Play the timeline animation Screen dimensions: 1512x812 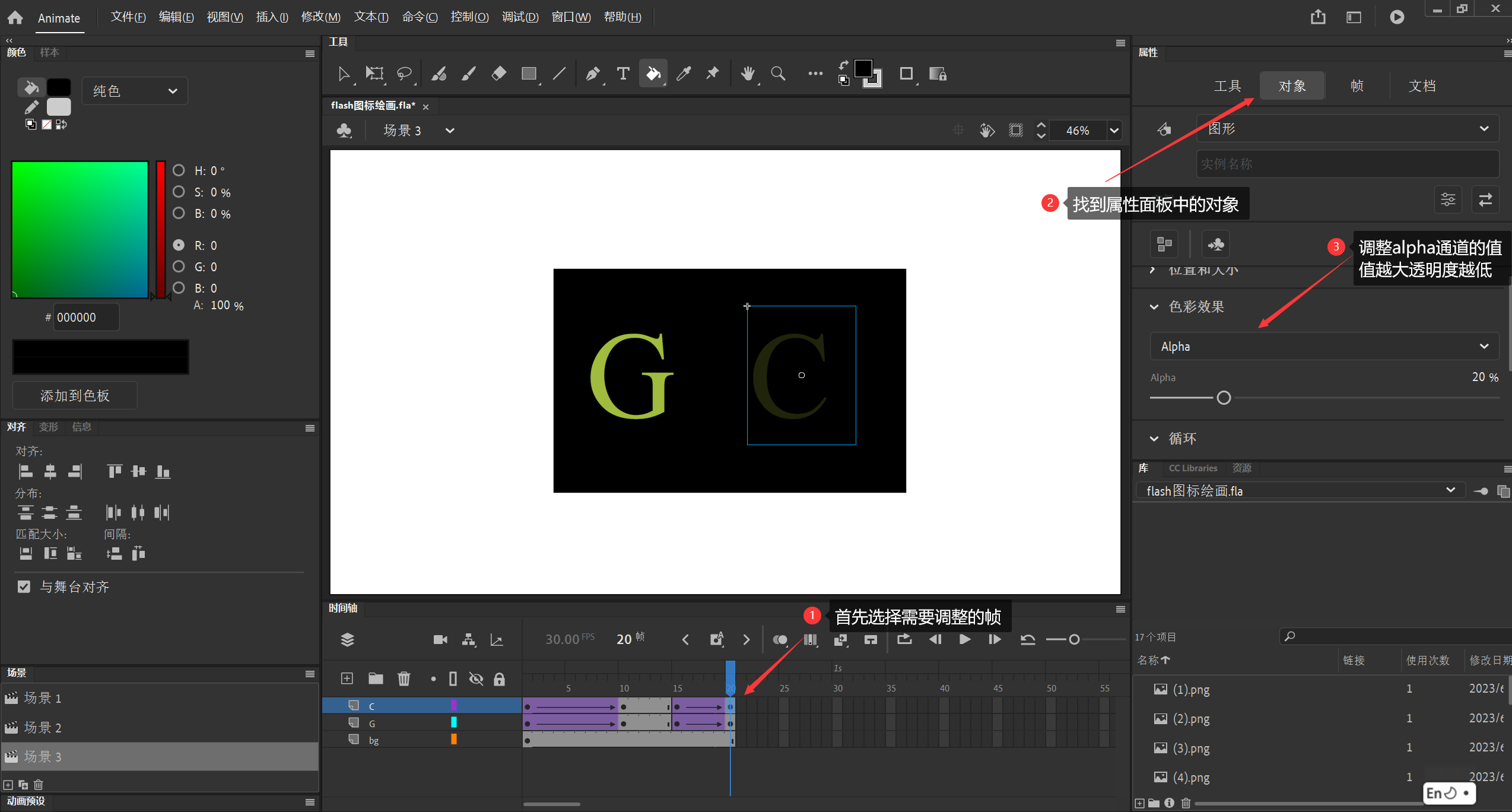965,639
